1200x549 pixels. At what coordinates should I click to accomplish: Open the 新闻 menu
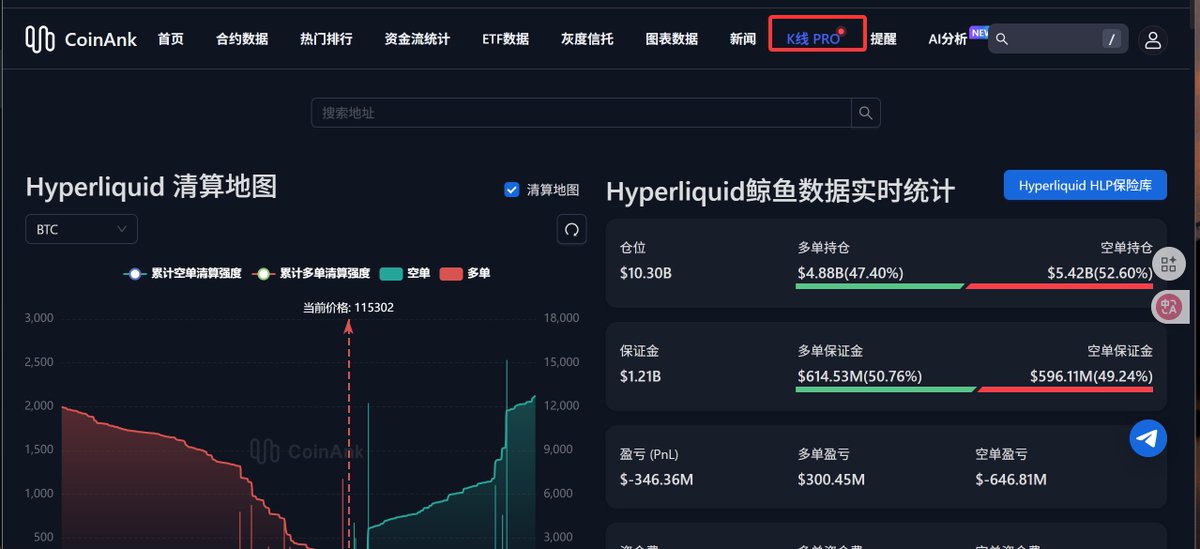tap(743, 39)
